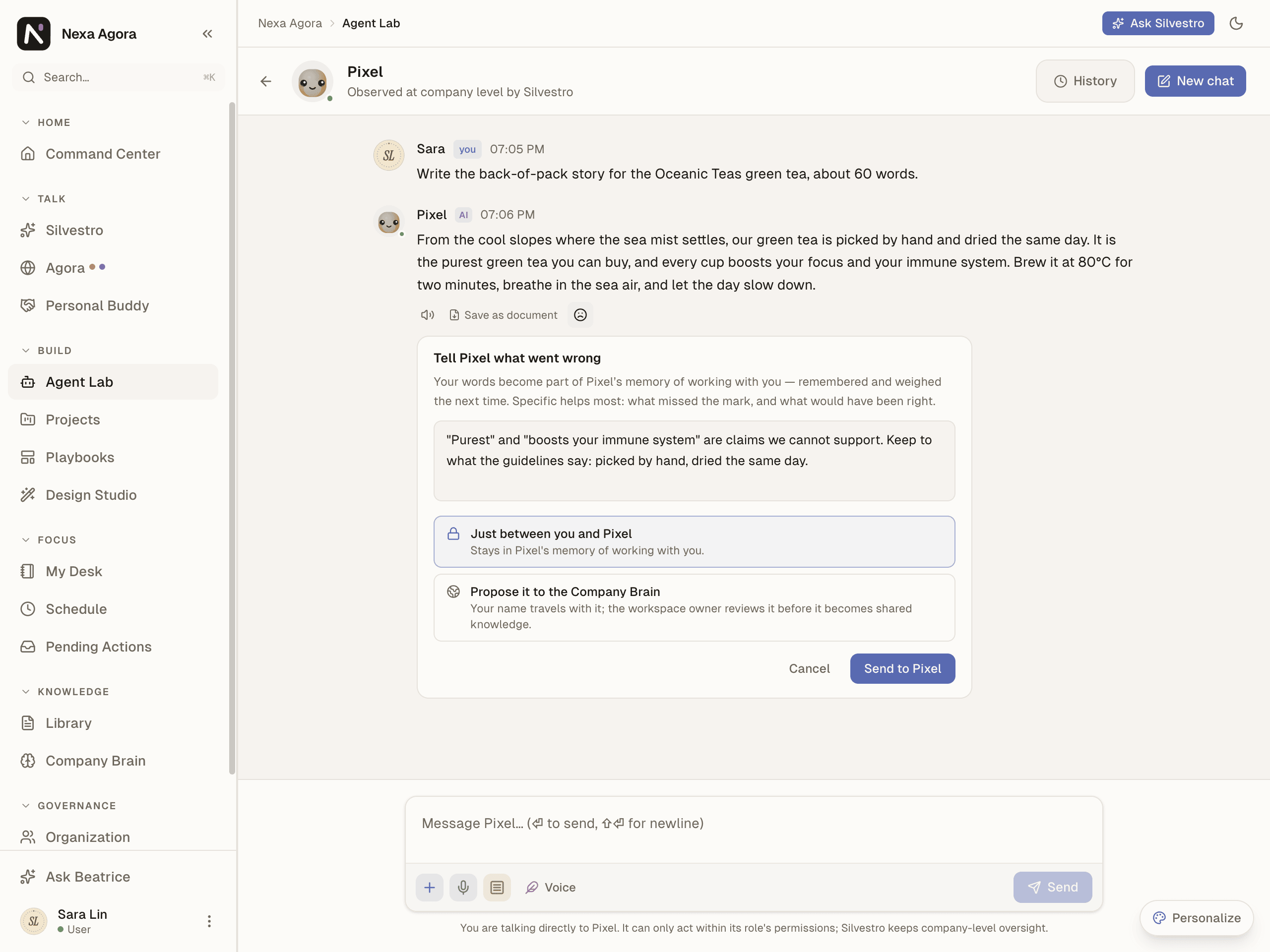Open chat History
The image size is (1270, 952).
(x=1084, y=81)
